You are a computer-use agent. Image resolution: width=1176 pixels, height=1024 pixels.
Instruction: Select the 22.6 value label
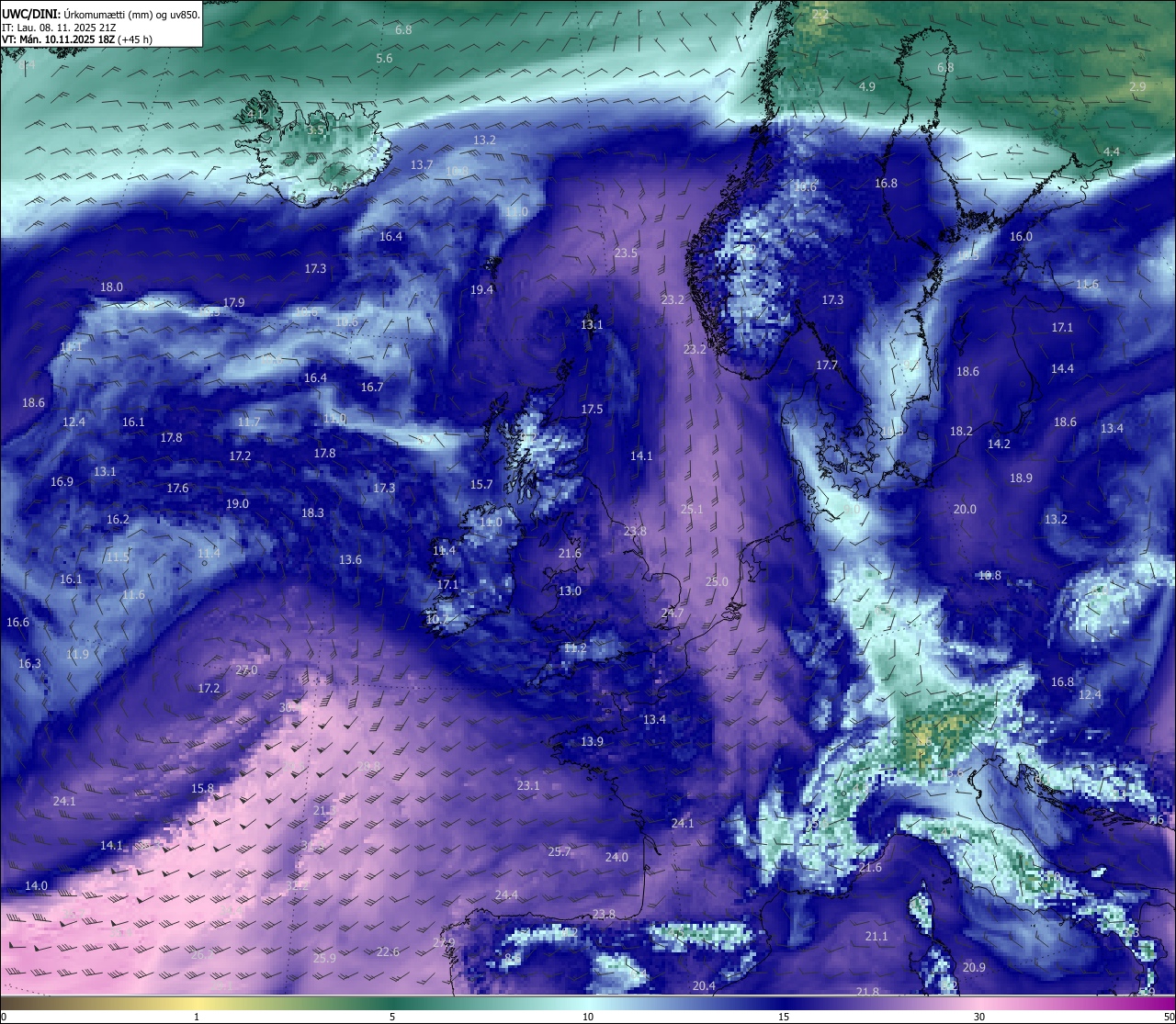(388, 951)
